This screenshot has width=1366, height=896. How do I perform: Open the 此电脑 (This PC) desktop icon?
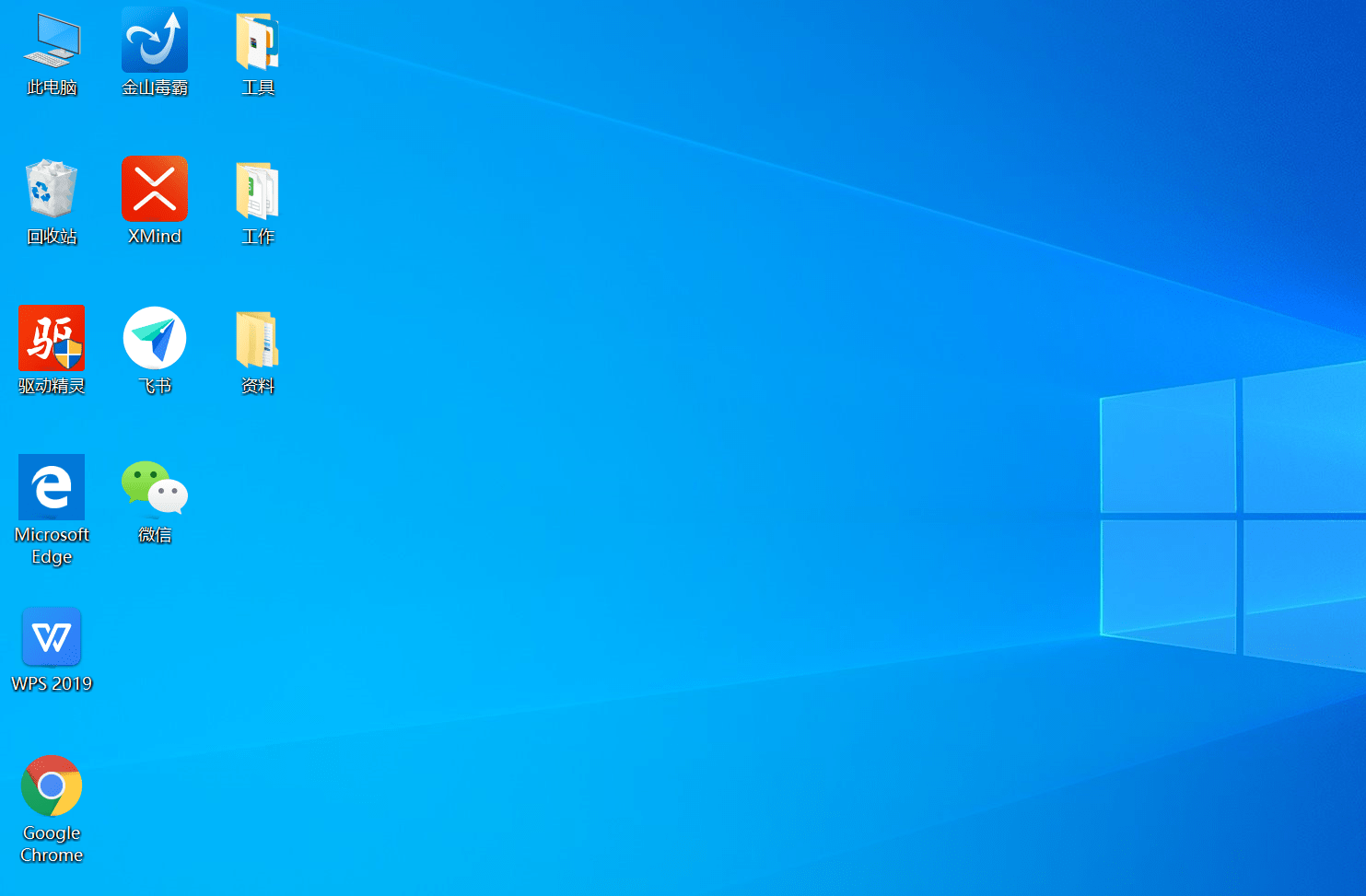coord(52,41)
